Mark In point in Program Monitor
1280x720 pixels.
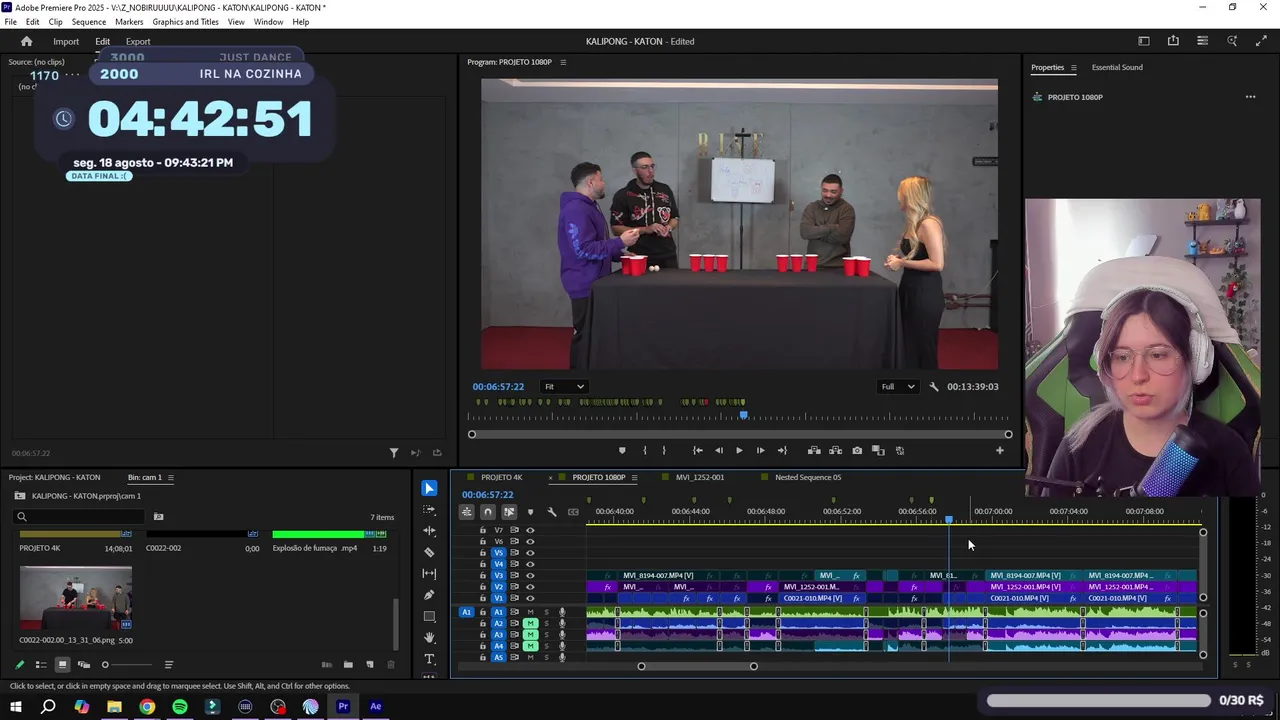click(x=644, y=451)
